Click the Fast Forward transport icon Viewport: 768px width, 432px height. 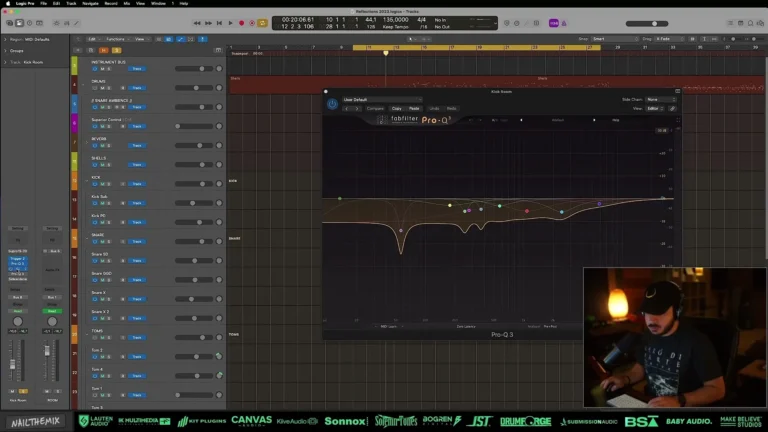pos(209,22)
